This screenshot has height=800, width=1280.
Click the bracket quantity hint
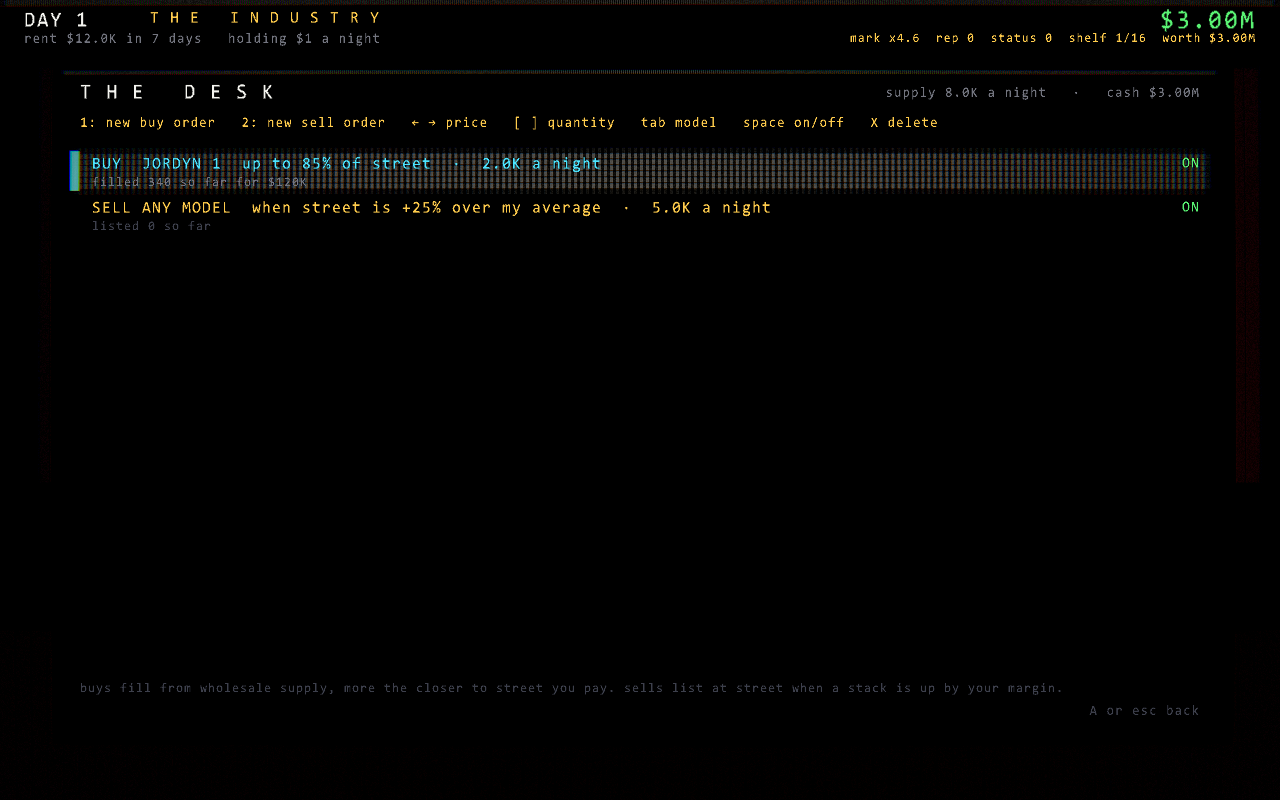[x=564, y=122]
